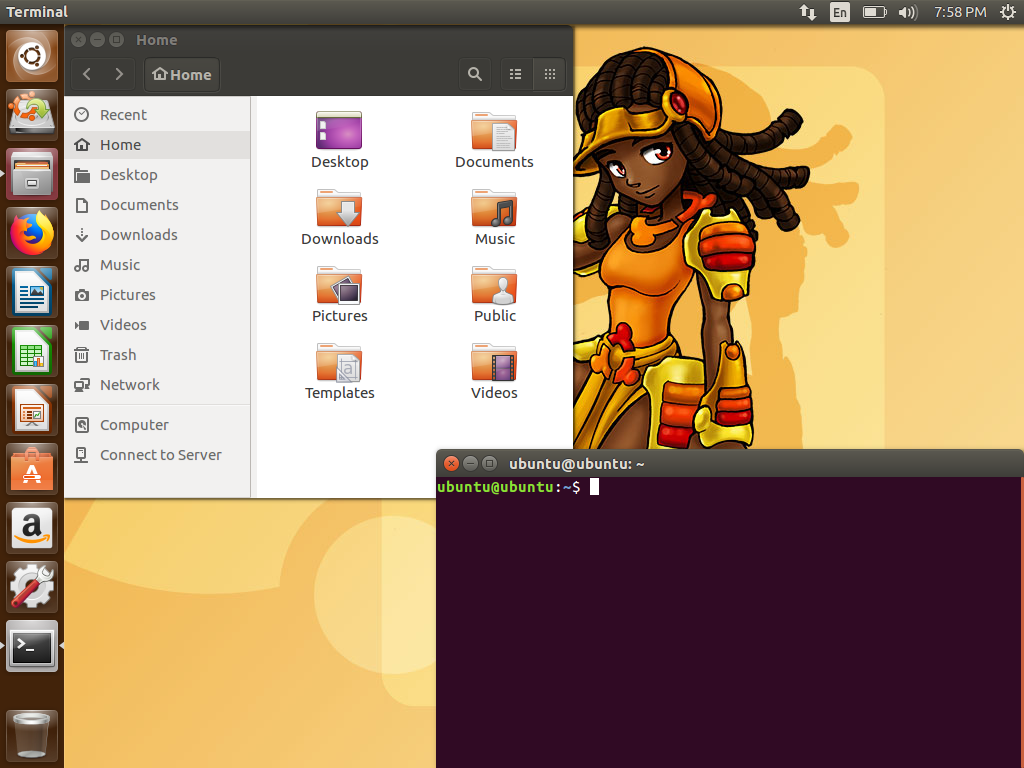
Task: Open LibreOffice Writer from the dock
Action: (32, 292)
